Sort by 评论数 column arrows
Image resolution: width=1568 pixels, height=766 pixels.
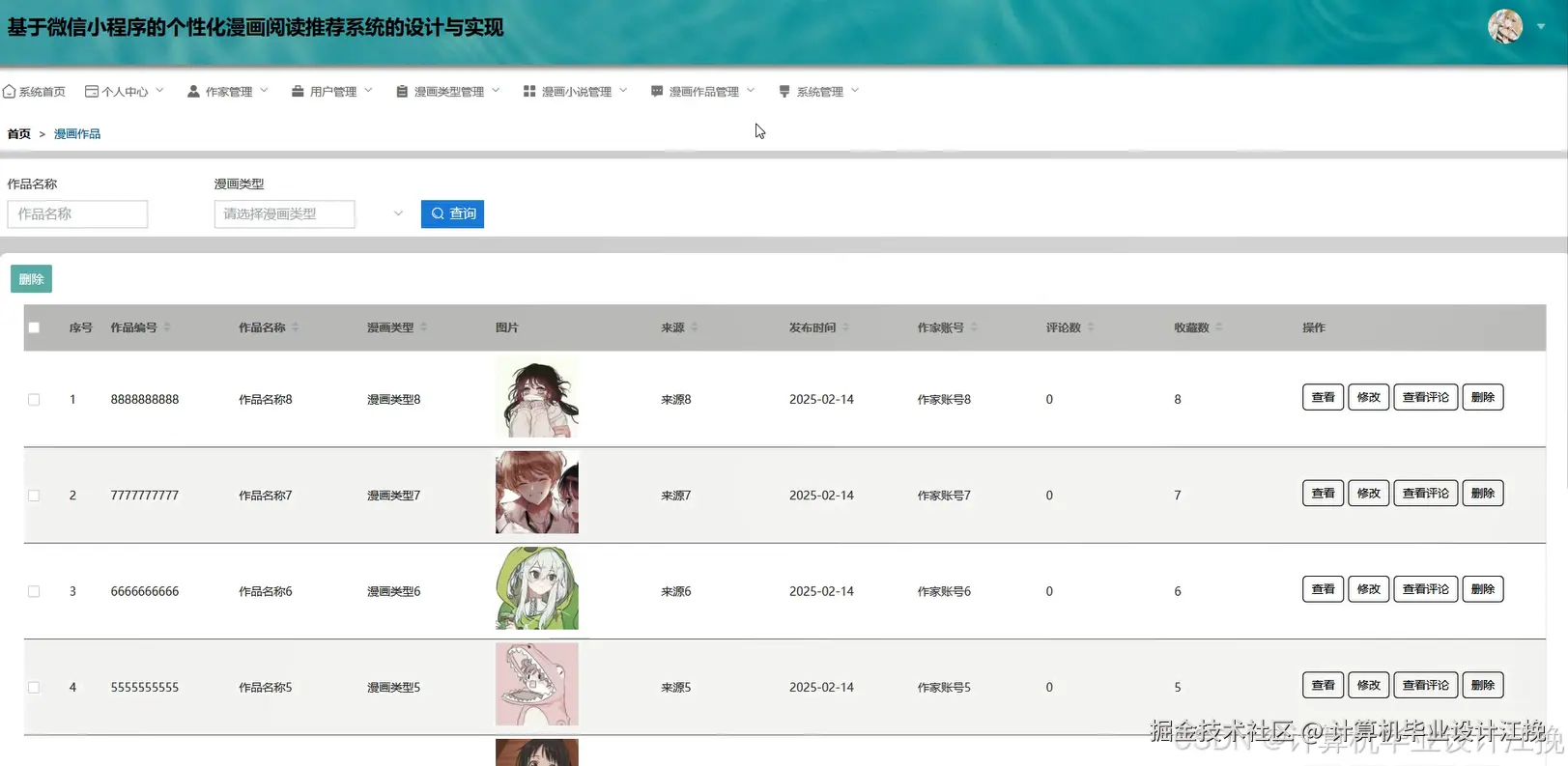[x=1092, y=327]
